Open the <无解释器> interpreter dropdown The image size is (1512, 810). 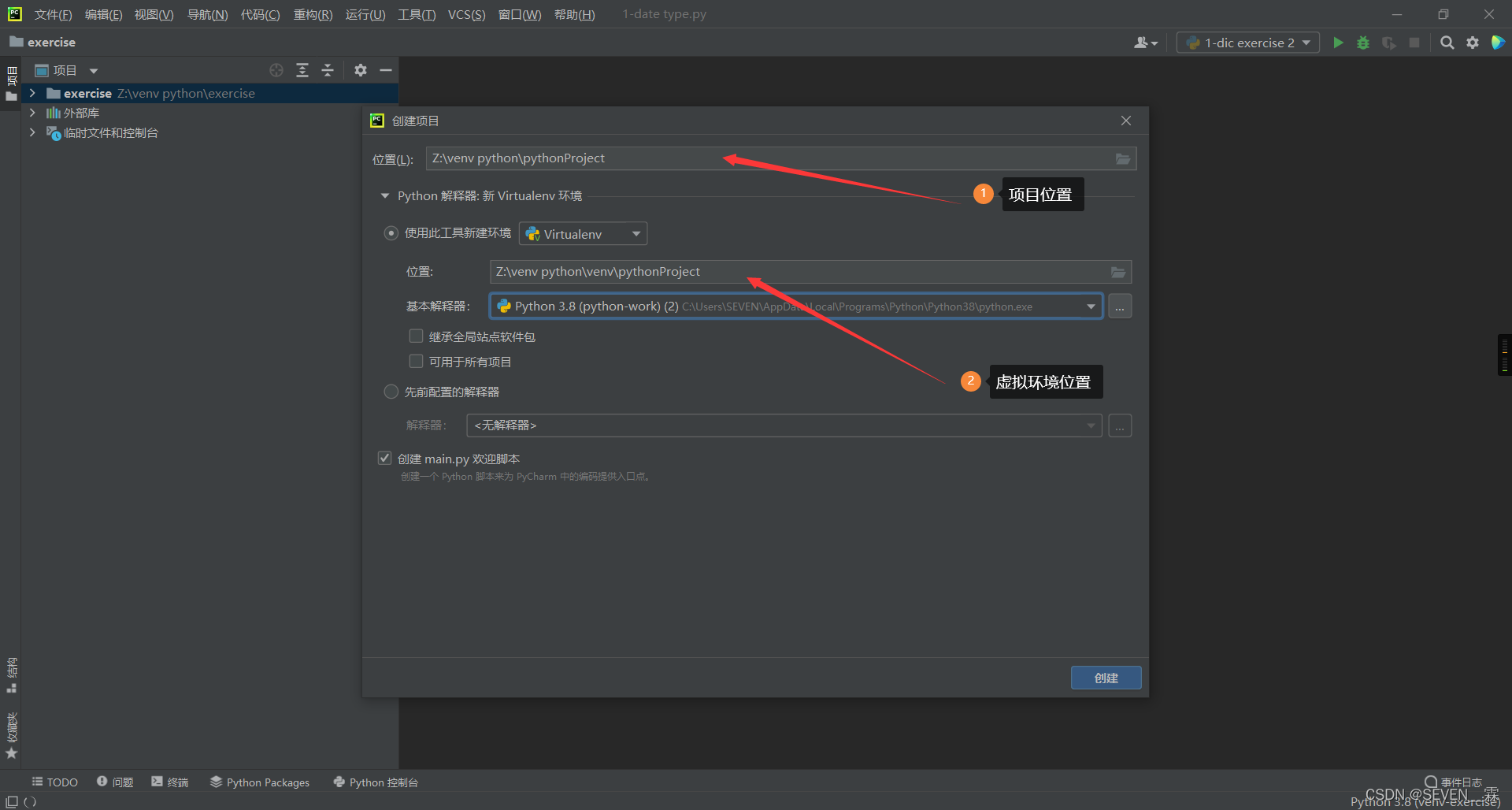(x=784, y=425)
